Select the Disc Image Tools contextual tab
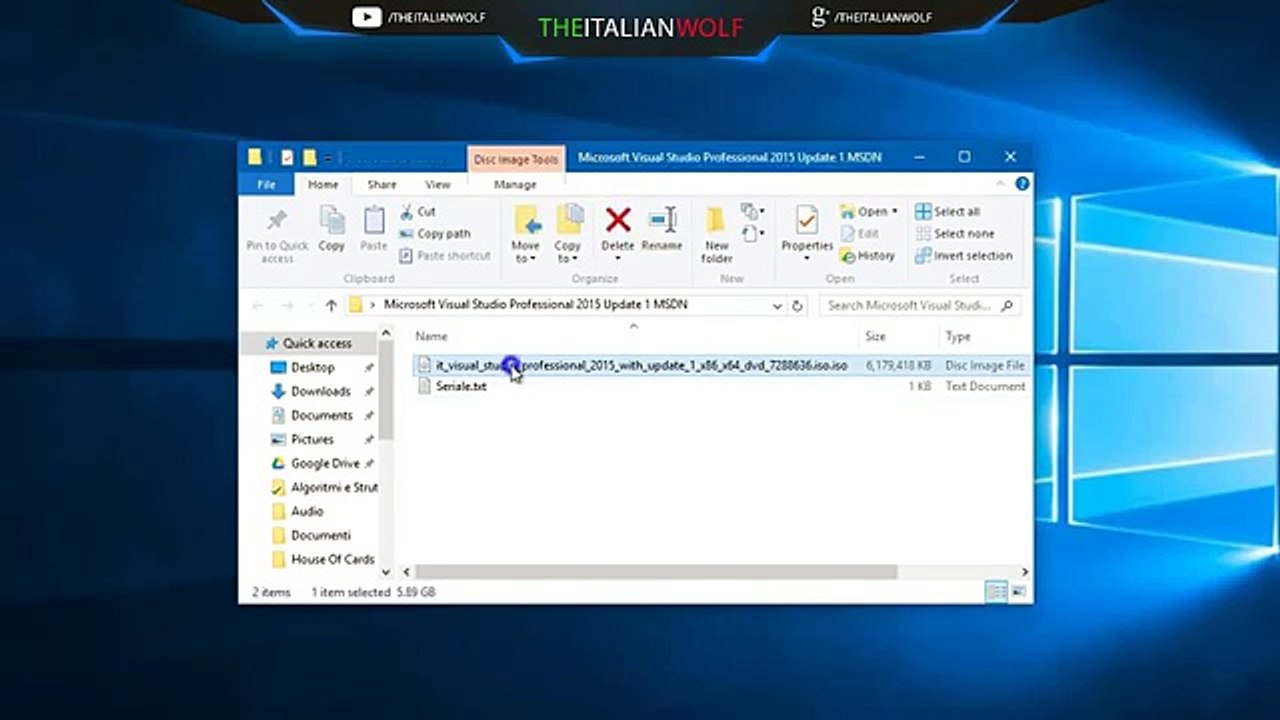 [x=516, y=159]
